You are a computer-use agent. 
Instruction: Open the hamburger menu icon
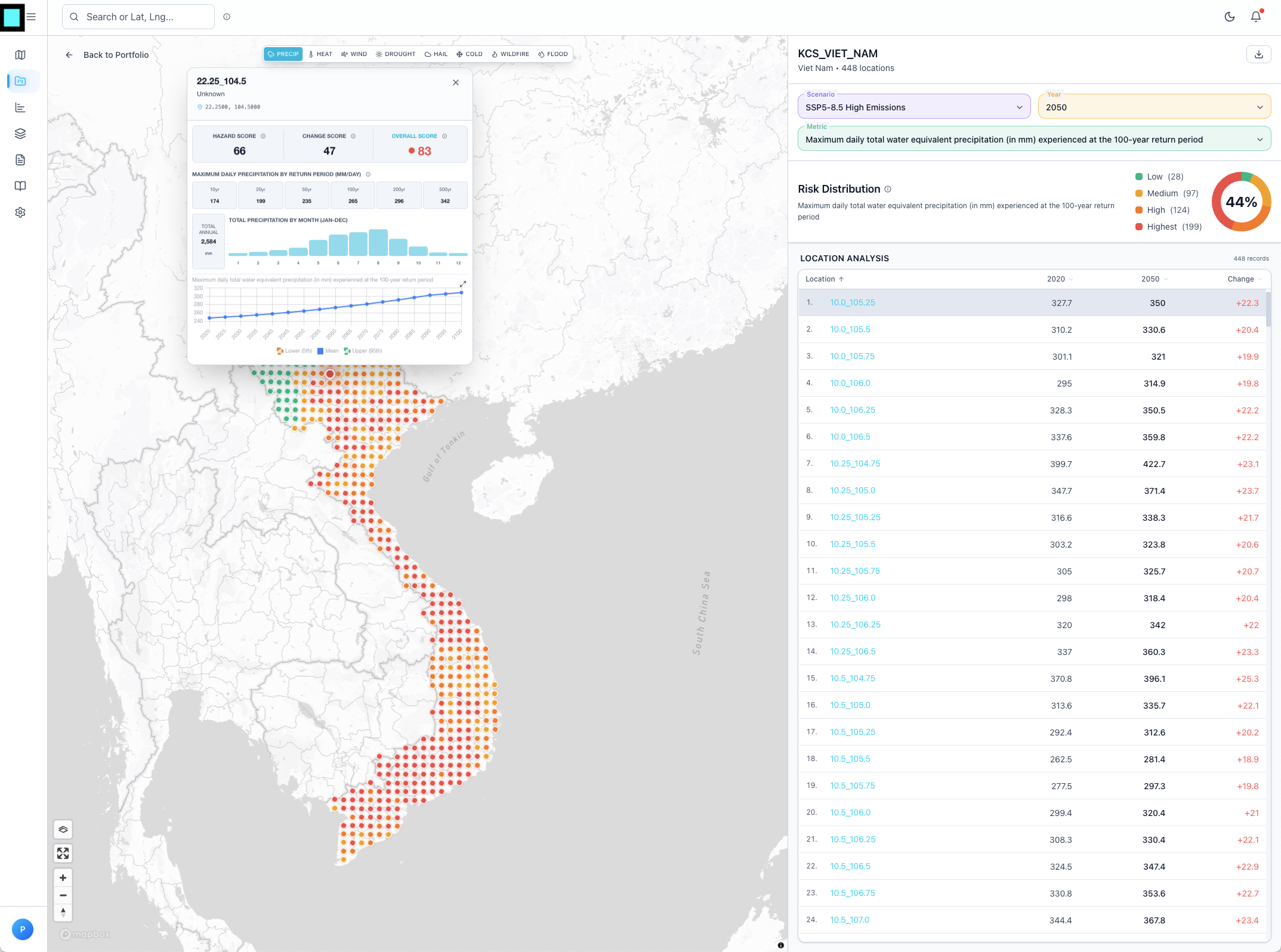click(x=31, y=17)
